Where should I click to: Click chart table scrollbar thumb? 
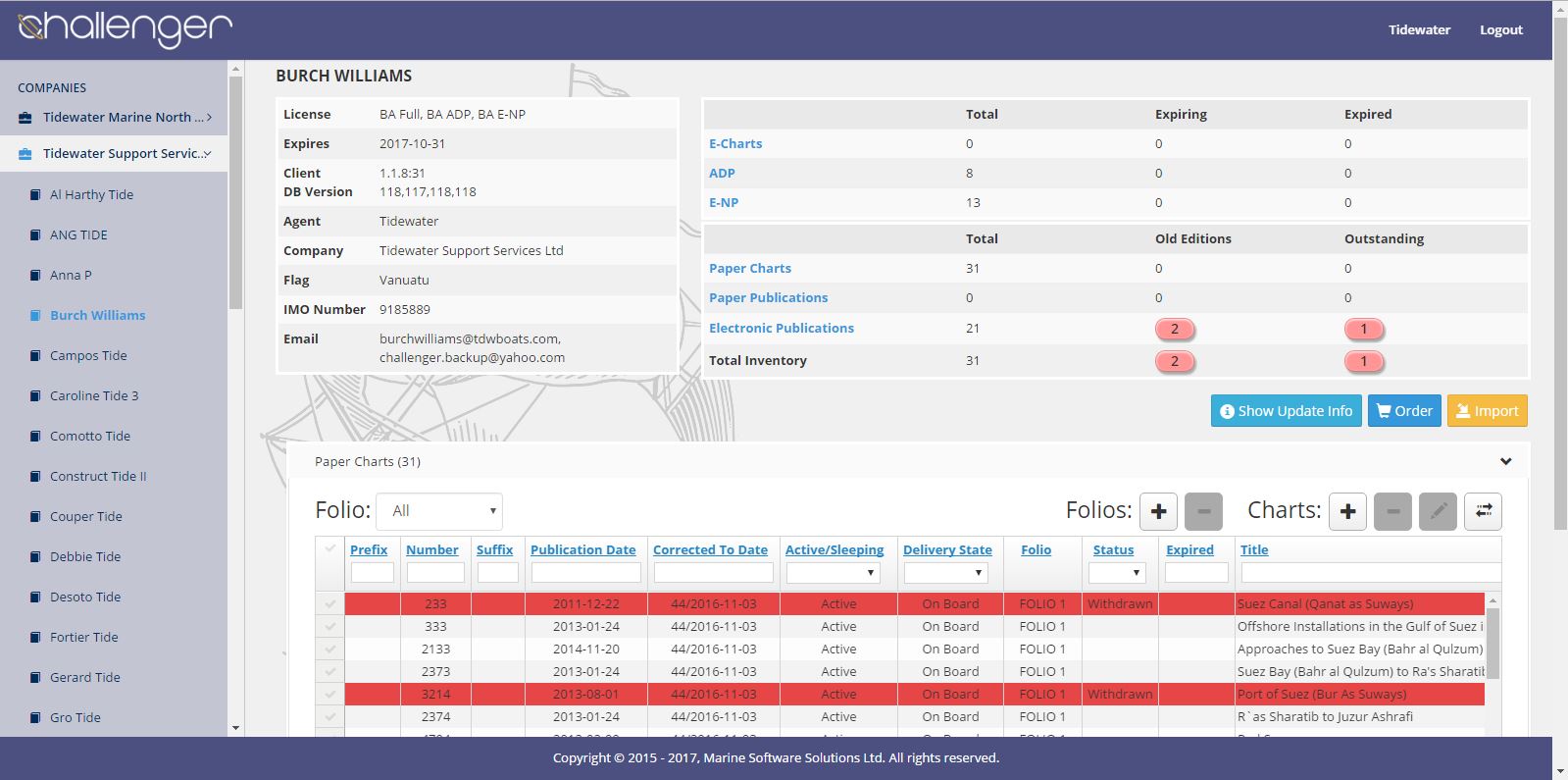(x=1492, y=643)
